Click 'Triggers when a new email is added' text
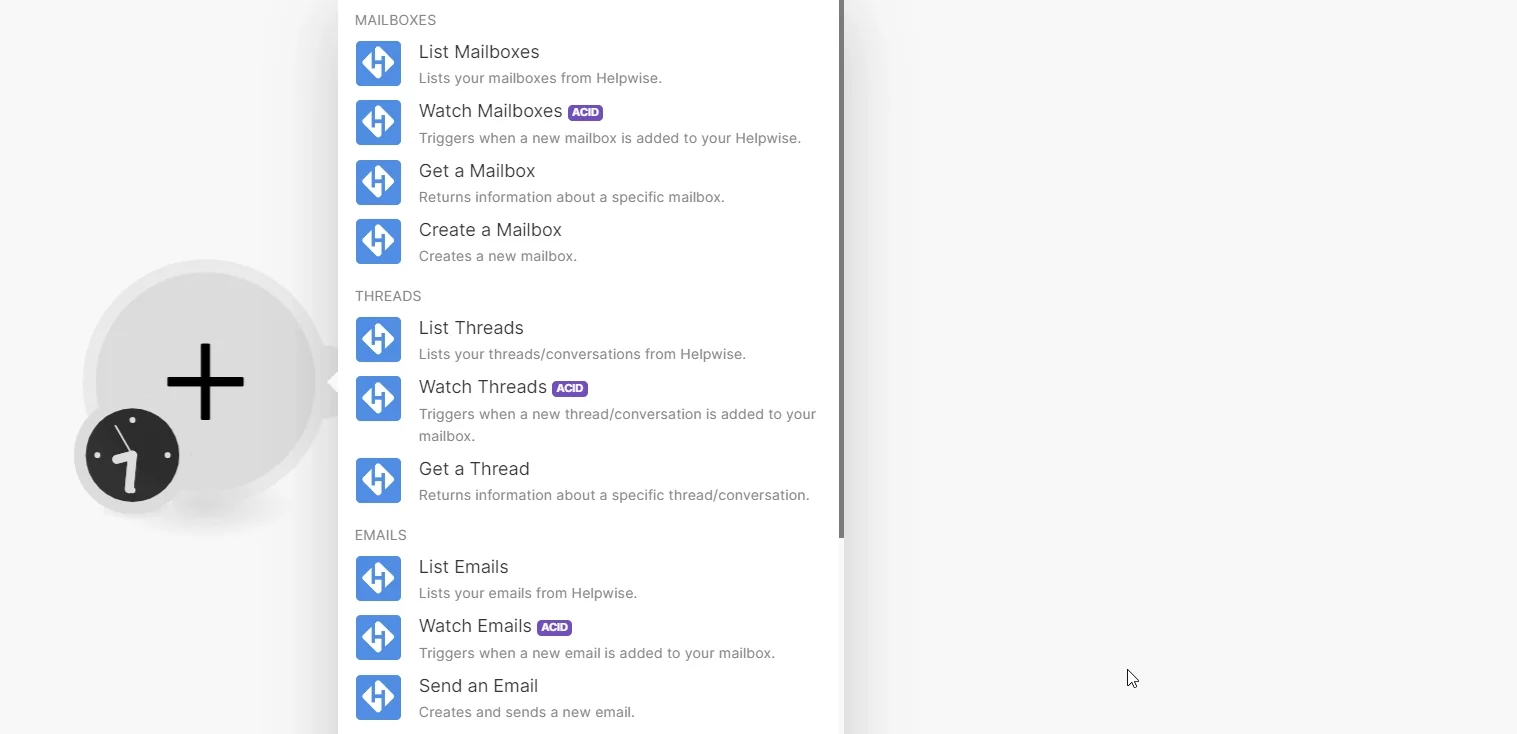1517x734 pixels. click(597, 653)
